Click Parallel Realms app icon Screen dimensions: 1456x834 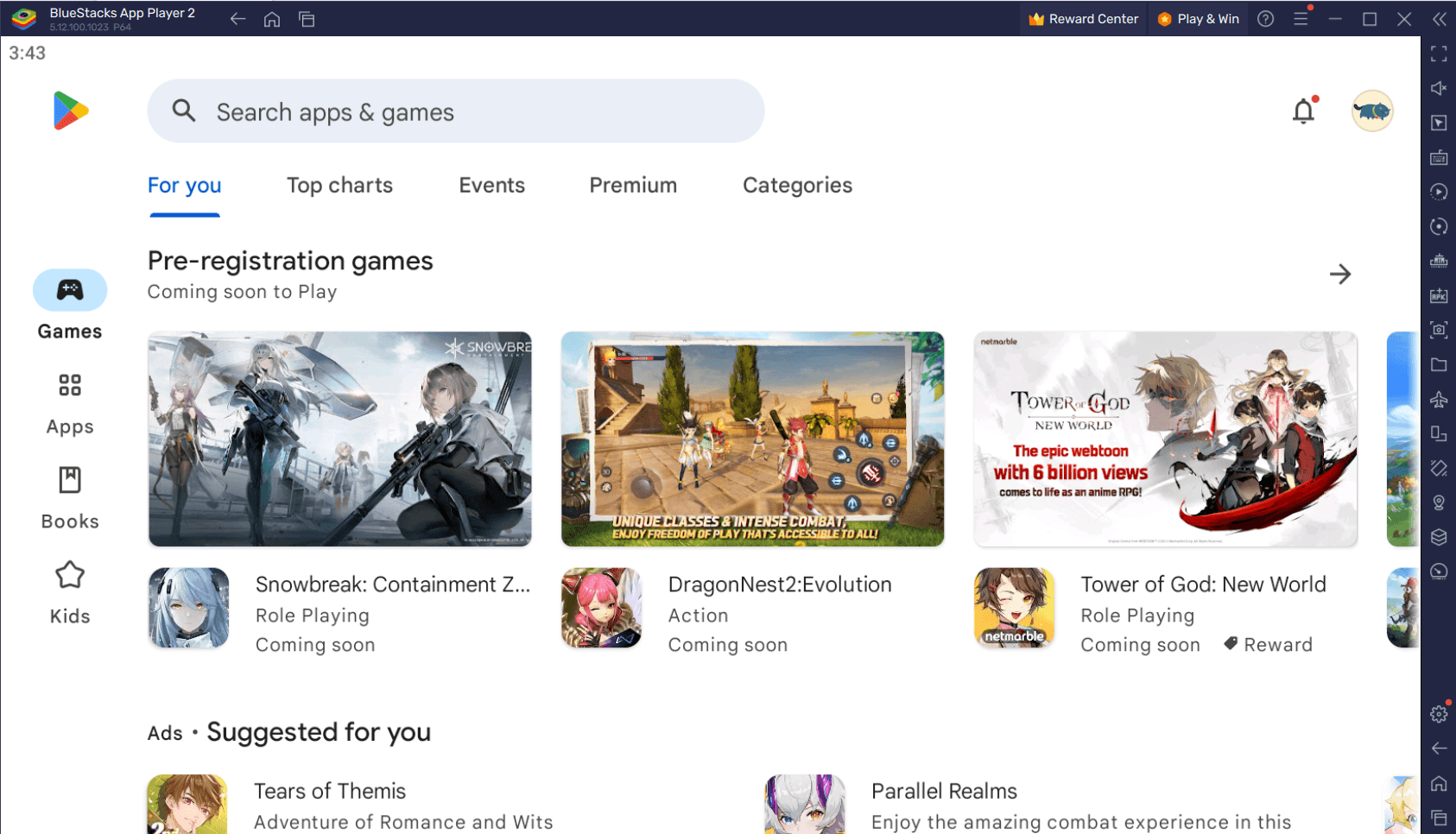tap(805, 805)
